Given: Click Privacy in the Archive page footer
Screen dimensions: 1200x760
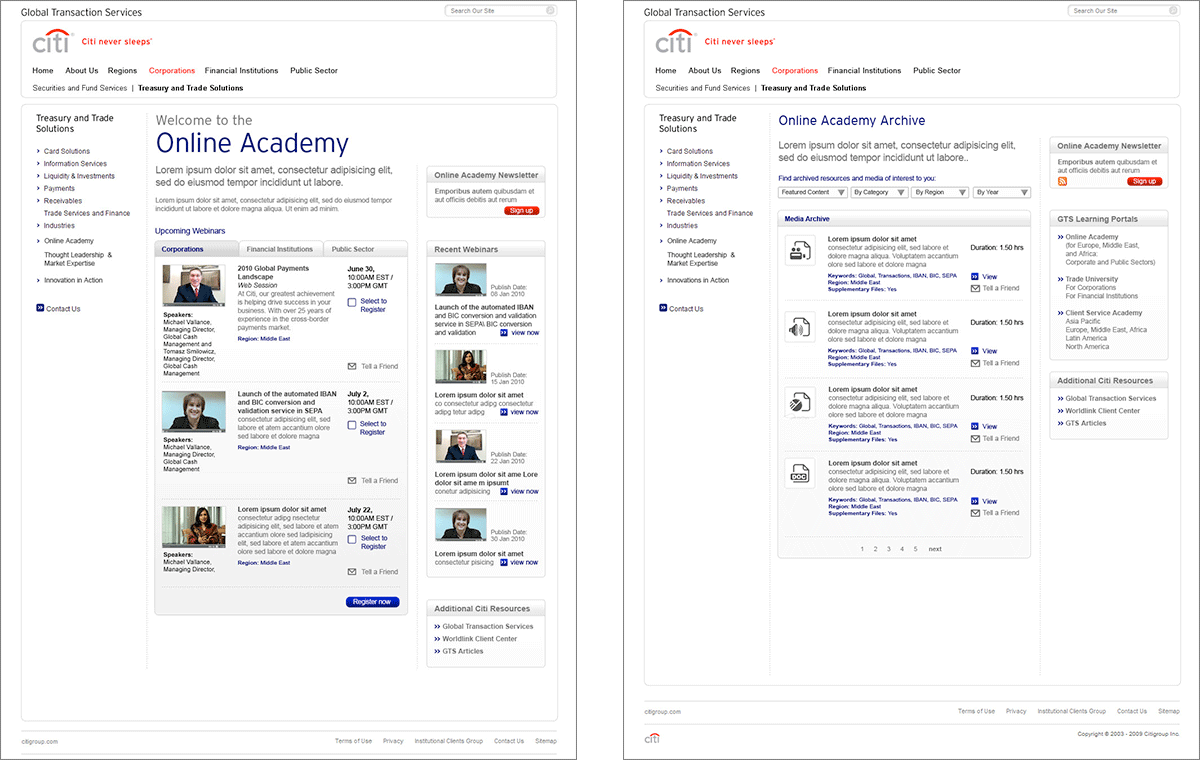Looking at the screenshot, I should (1016, 711).
